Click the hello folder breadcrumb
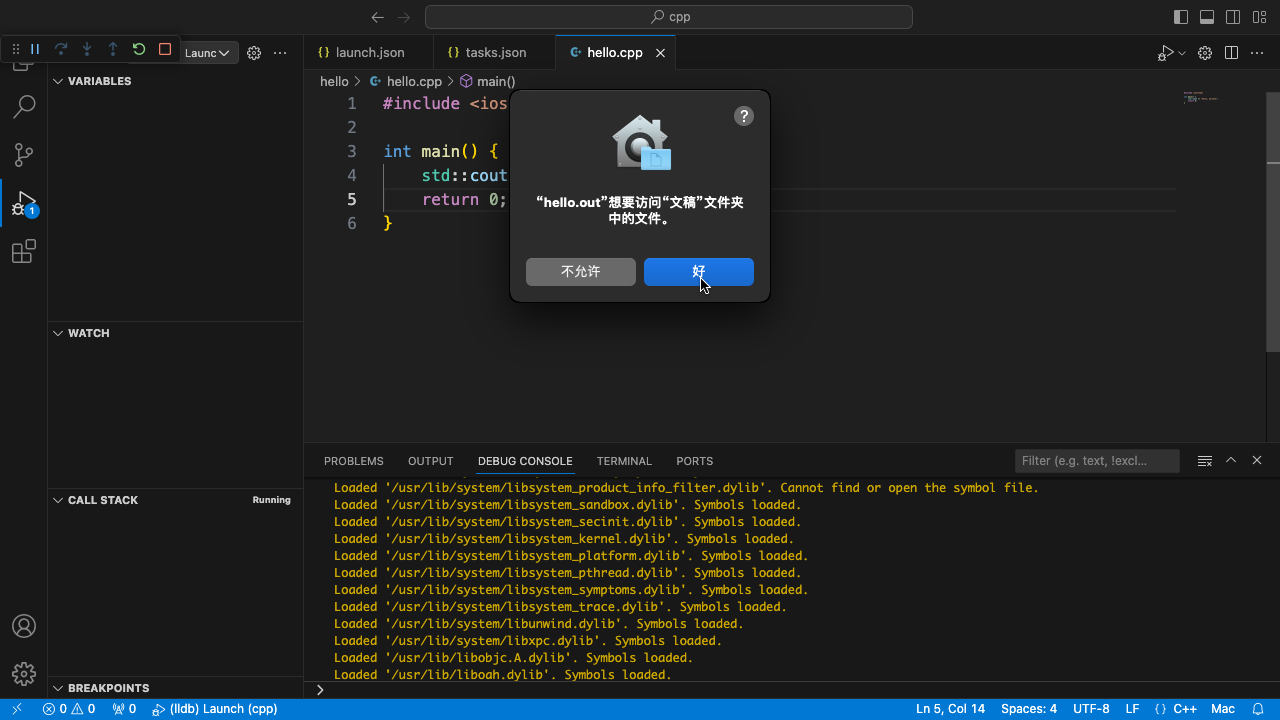 point(334,81)
